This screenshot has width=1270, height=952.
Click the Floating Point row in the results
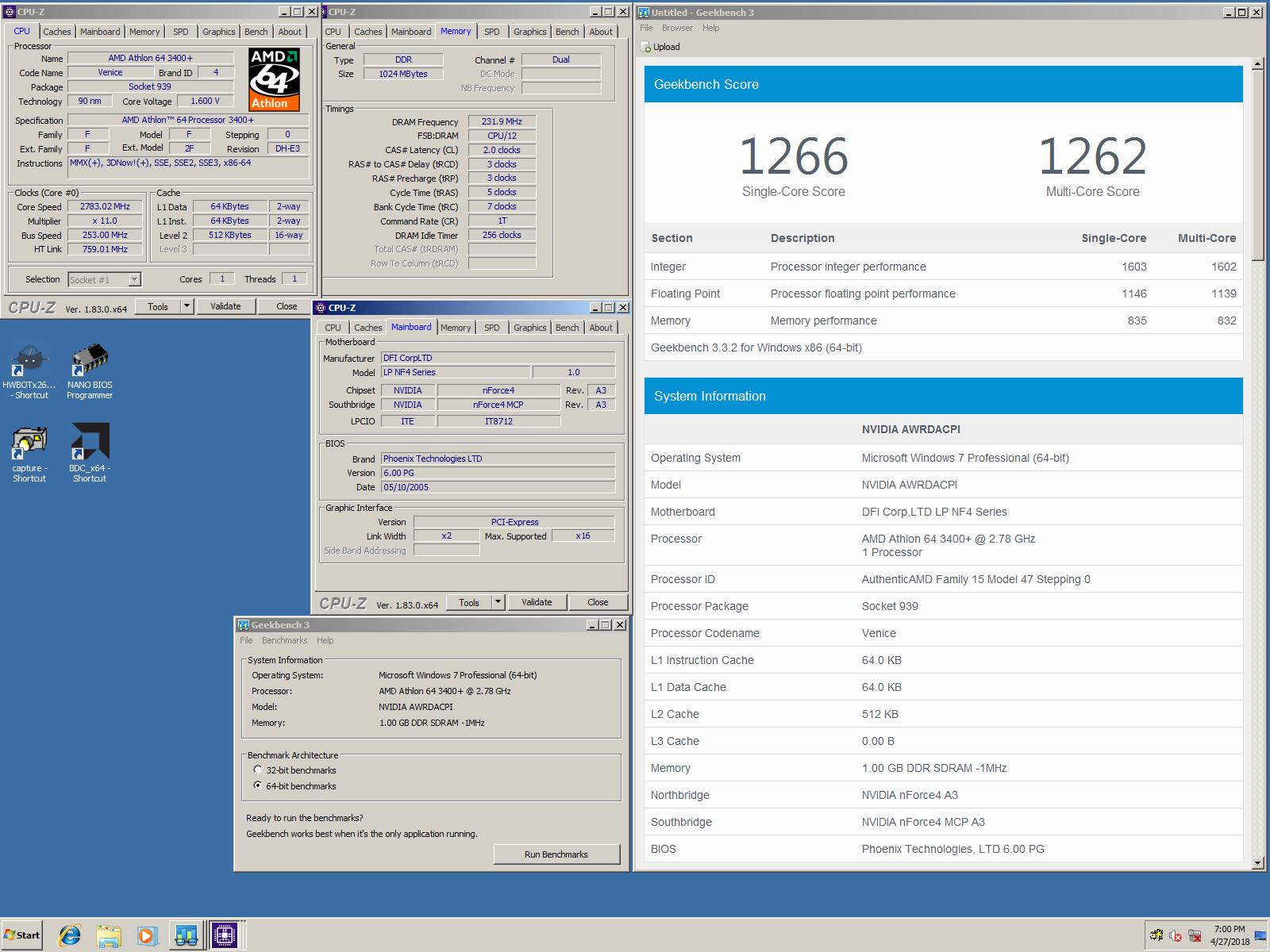coord(944,294)
